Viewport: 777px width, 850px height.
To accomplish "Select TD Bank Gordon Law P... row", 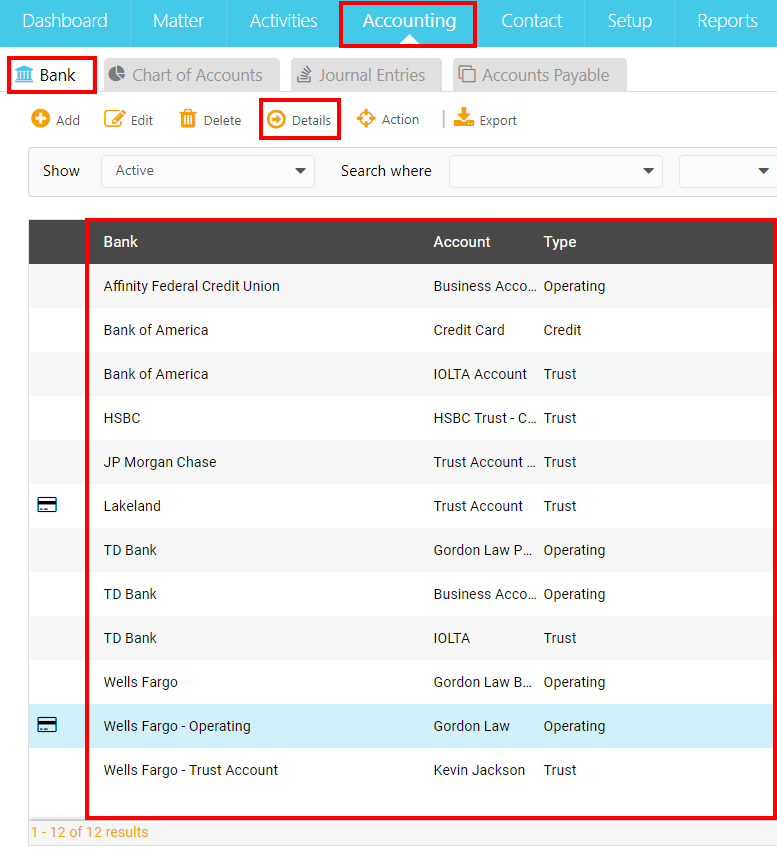I will (401, 550).
